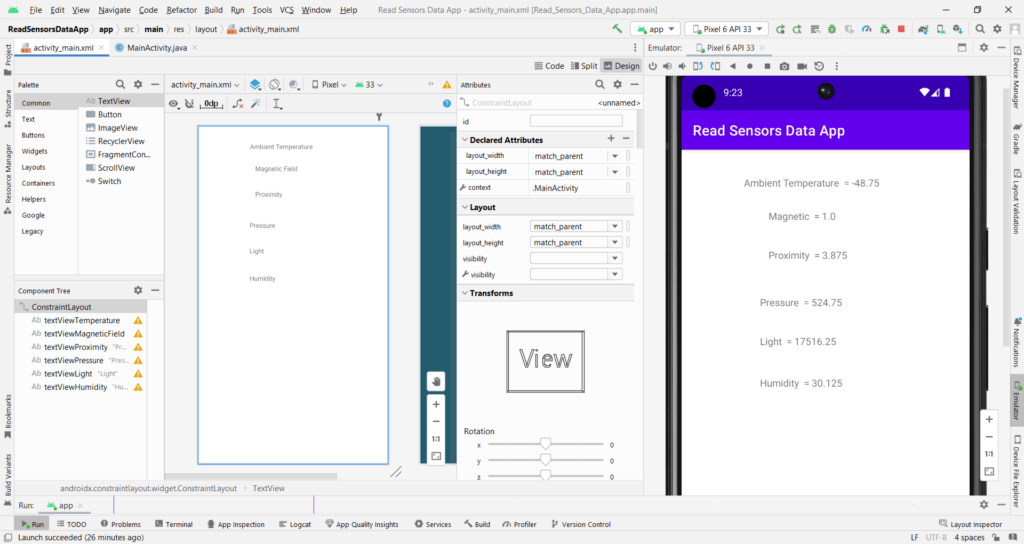Add a declared attribute with plus
The image size is (1024, 544).
point(611,138)
